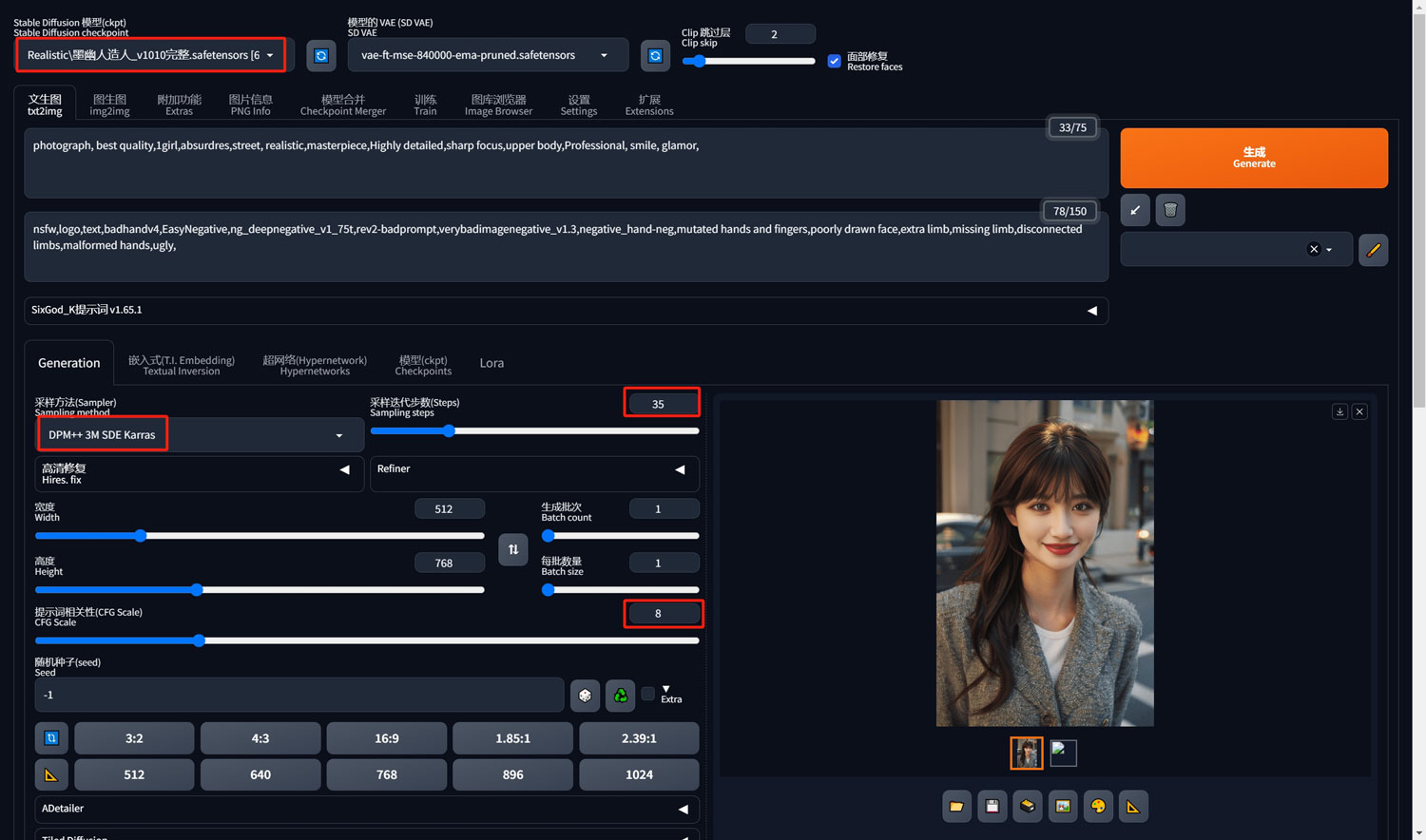
Task: Expand the Refiner section
Action: (x=534, y=473)
